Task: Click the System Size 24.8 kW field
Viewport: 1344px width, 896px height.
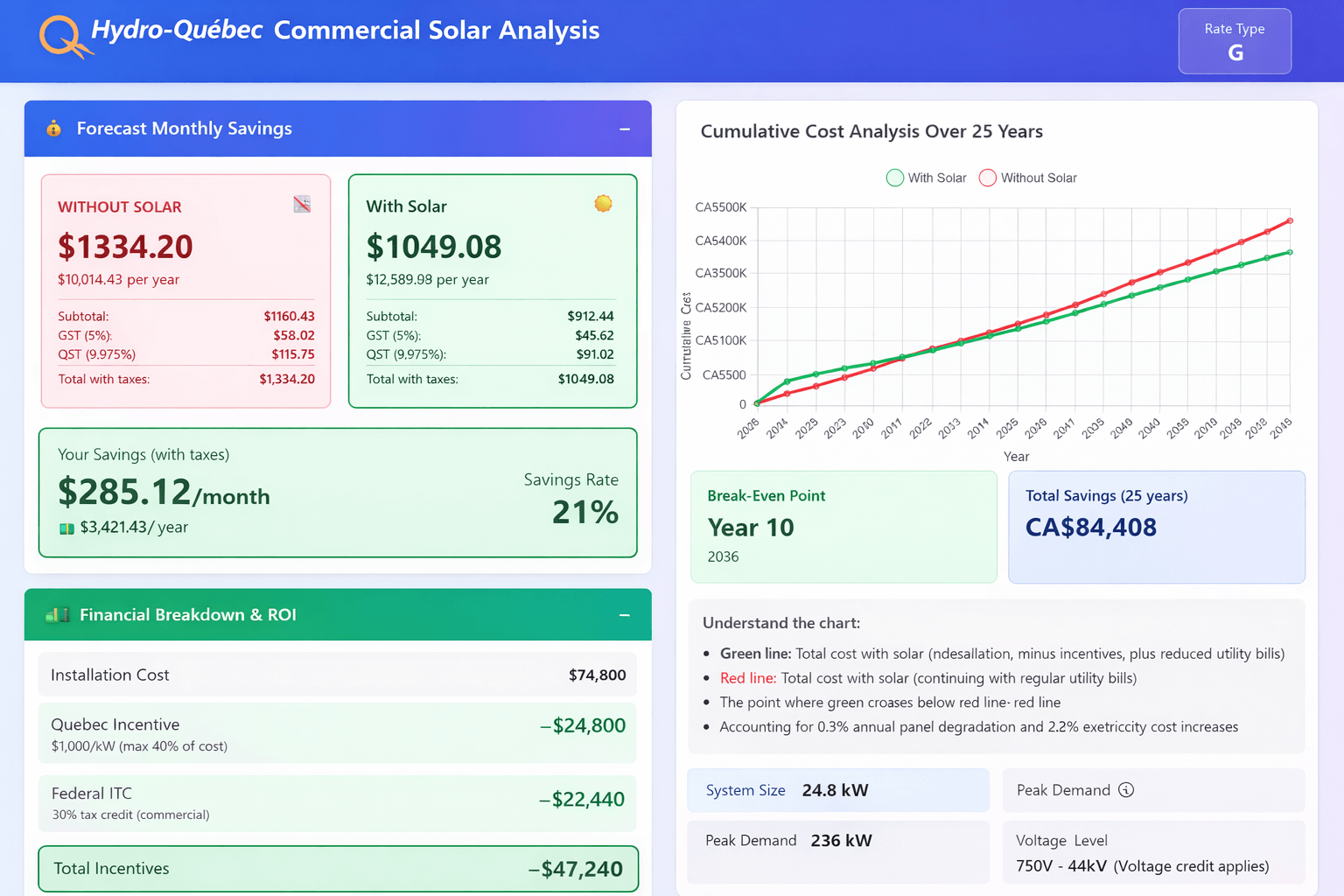Action: coord(838,790)
